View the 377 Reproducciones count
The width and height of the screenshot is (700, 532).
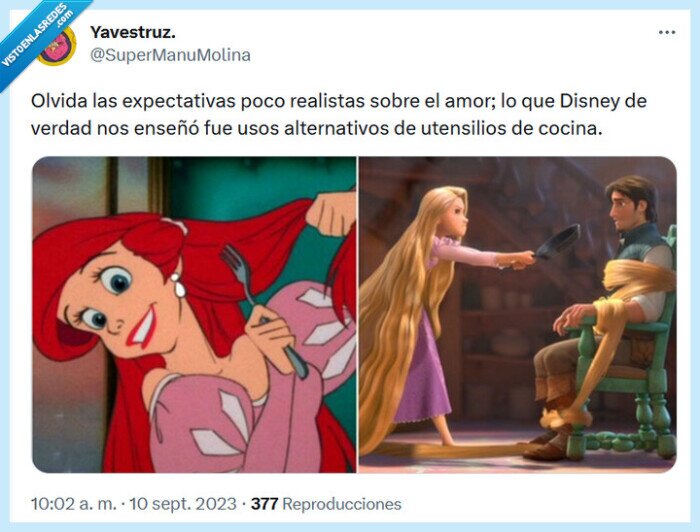326,504
